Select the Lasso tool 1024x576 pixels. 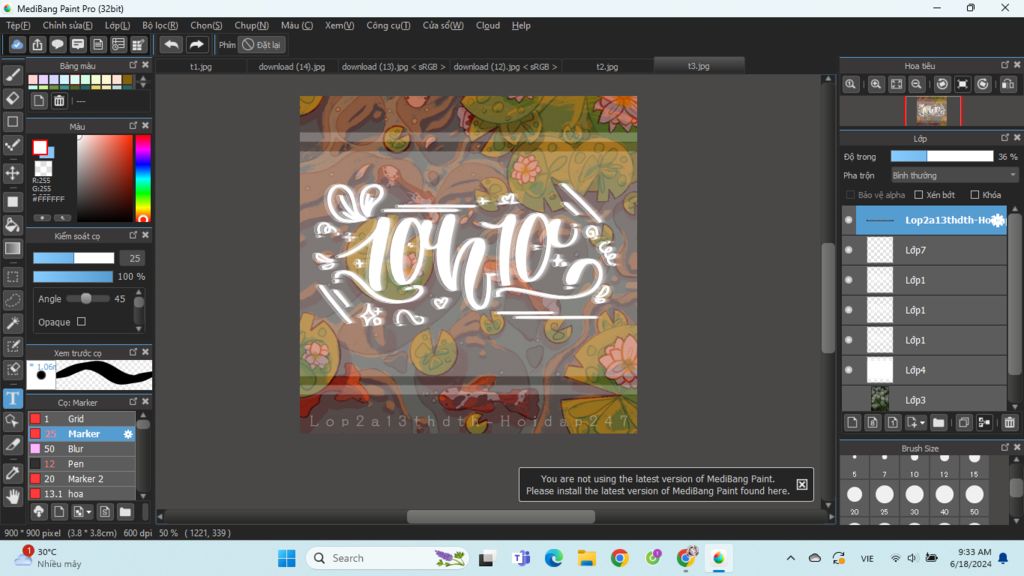point(12,300)
